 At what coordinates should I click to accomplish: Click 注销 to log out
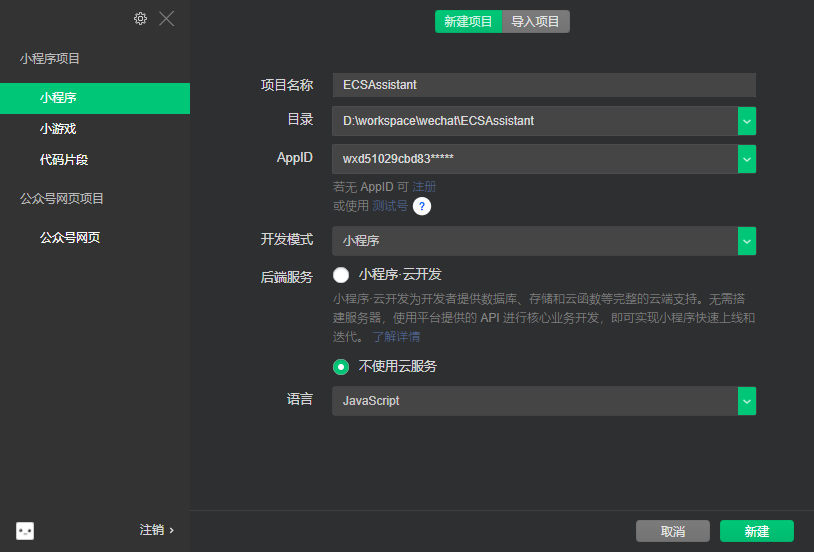coord(157,530)
